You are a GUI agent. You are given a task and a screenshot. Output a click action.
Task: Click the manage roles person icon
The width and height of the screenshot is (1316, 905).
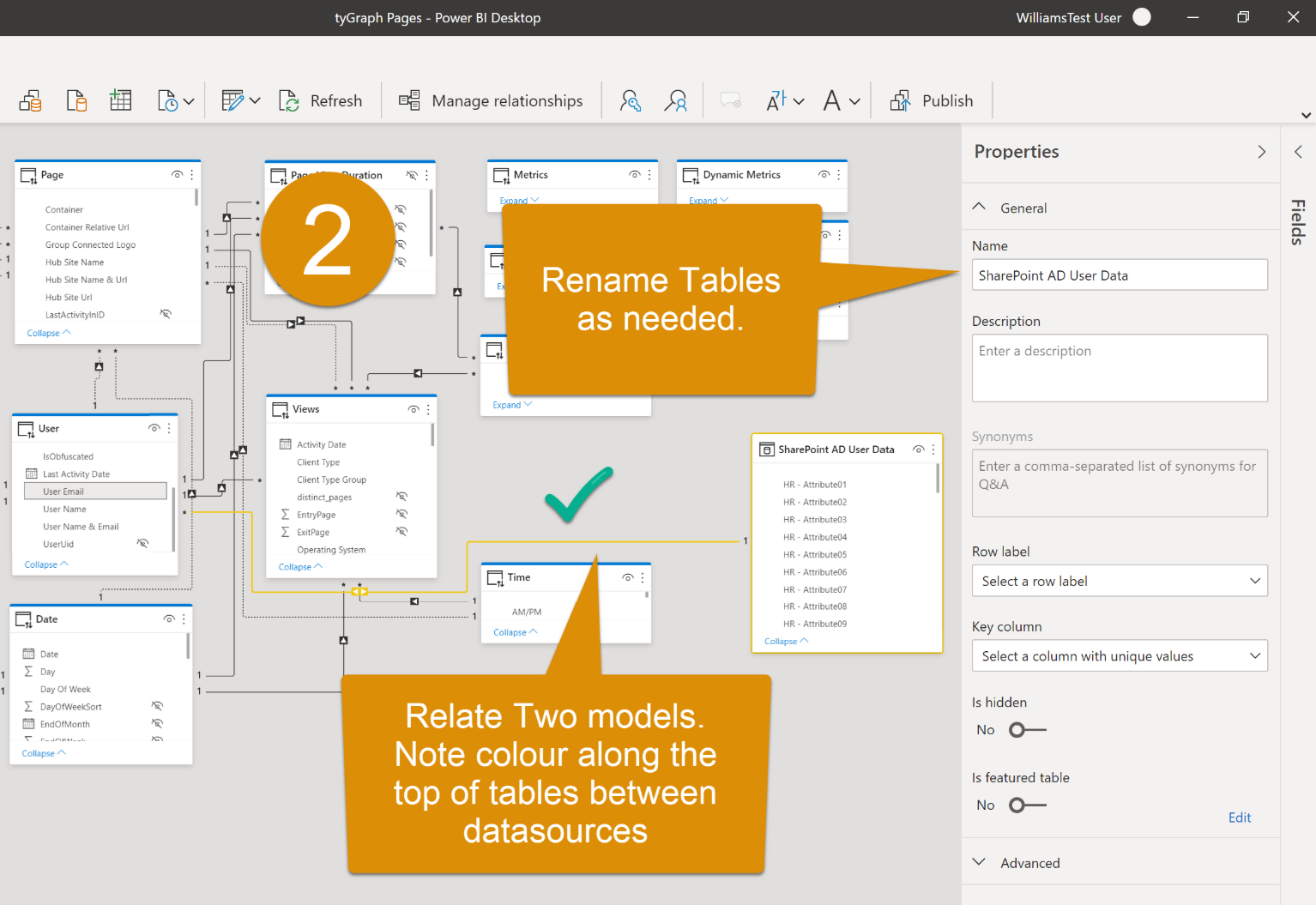click(631, 101)
